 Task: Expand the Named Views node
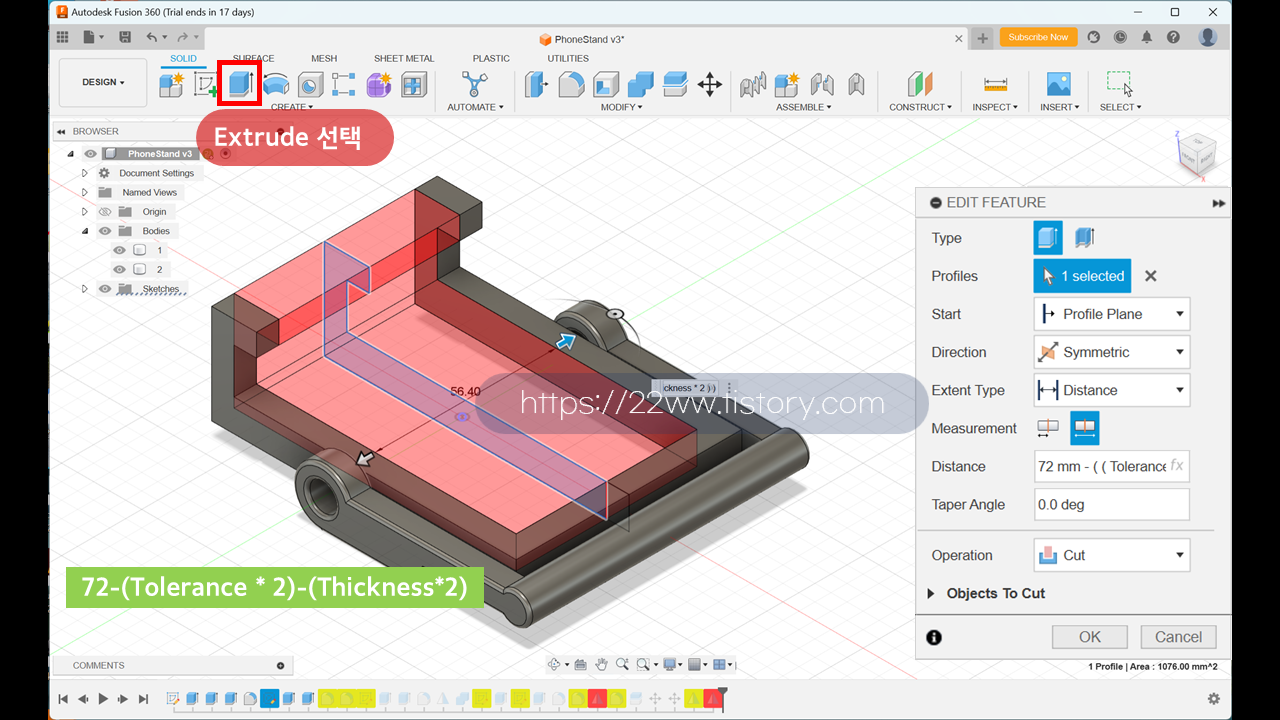(85, 192)
